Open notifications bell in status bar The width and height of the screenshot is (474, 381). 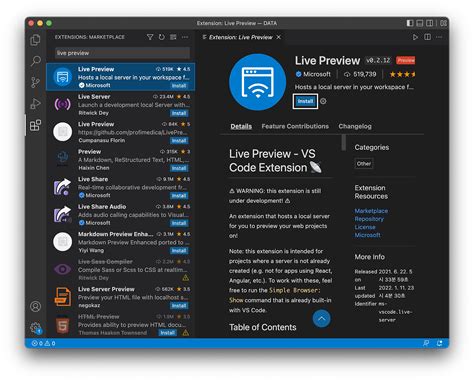439,343
